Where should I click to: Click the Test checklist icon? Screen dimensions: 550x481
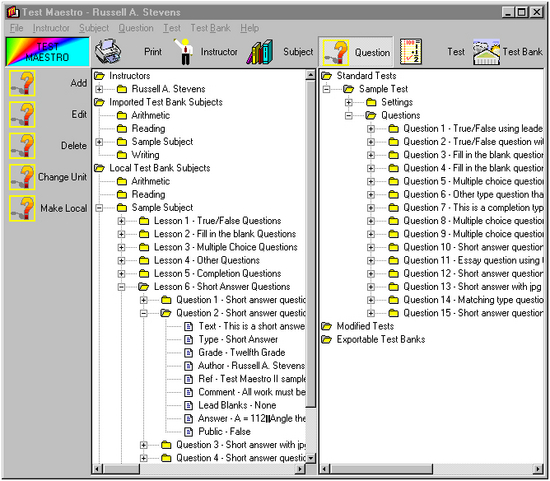pyautogui.click(x=411, y=52)
